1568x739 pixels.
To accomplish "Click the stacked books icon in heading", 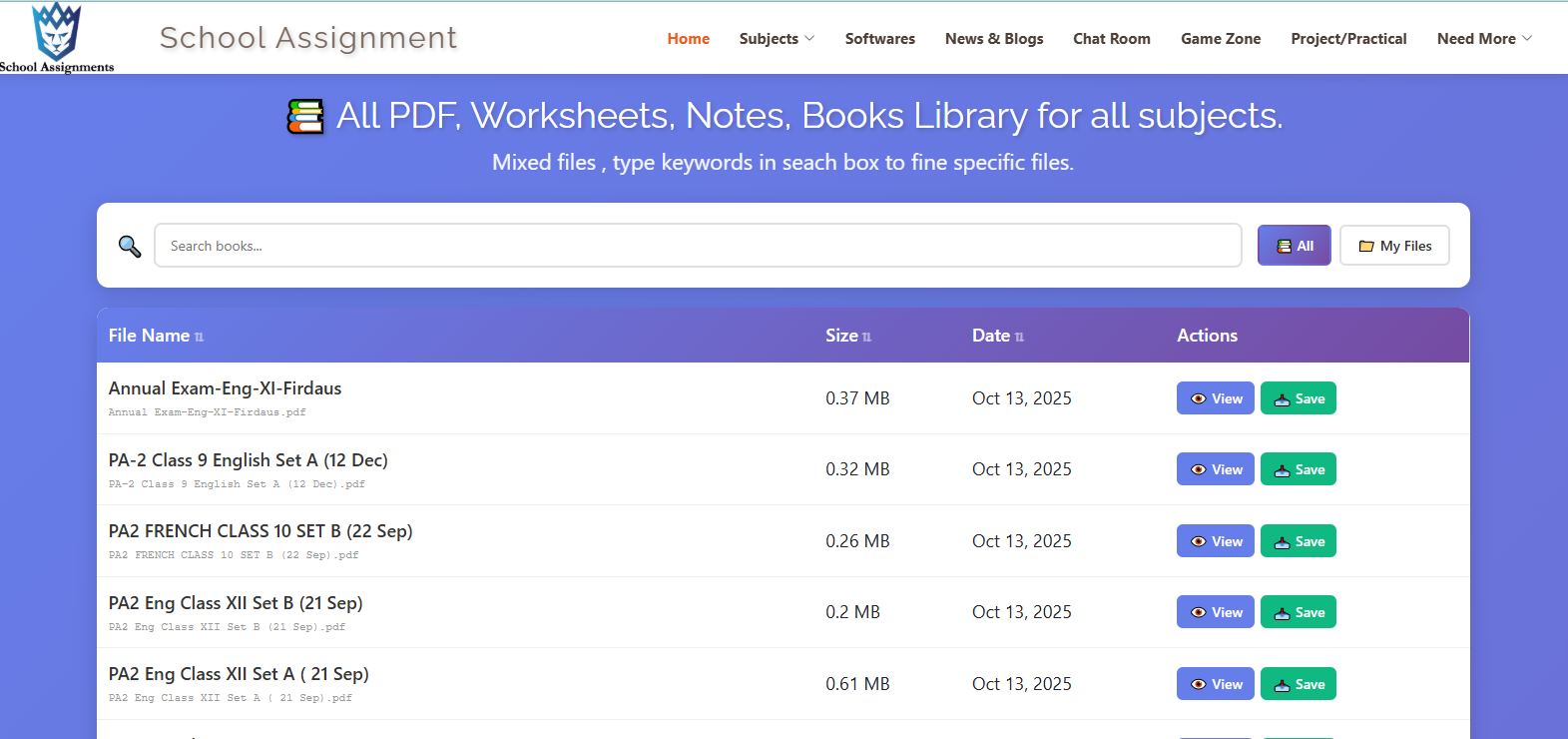I will (x=305, y=116).
